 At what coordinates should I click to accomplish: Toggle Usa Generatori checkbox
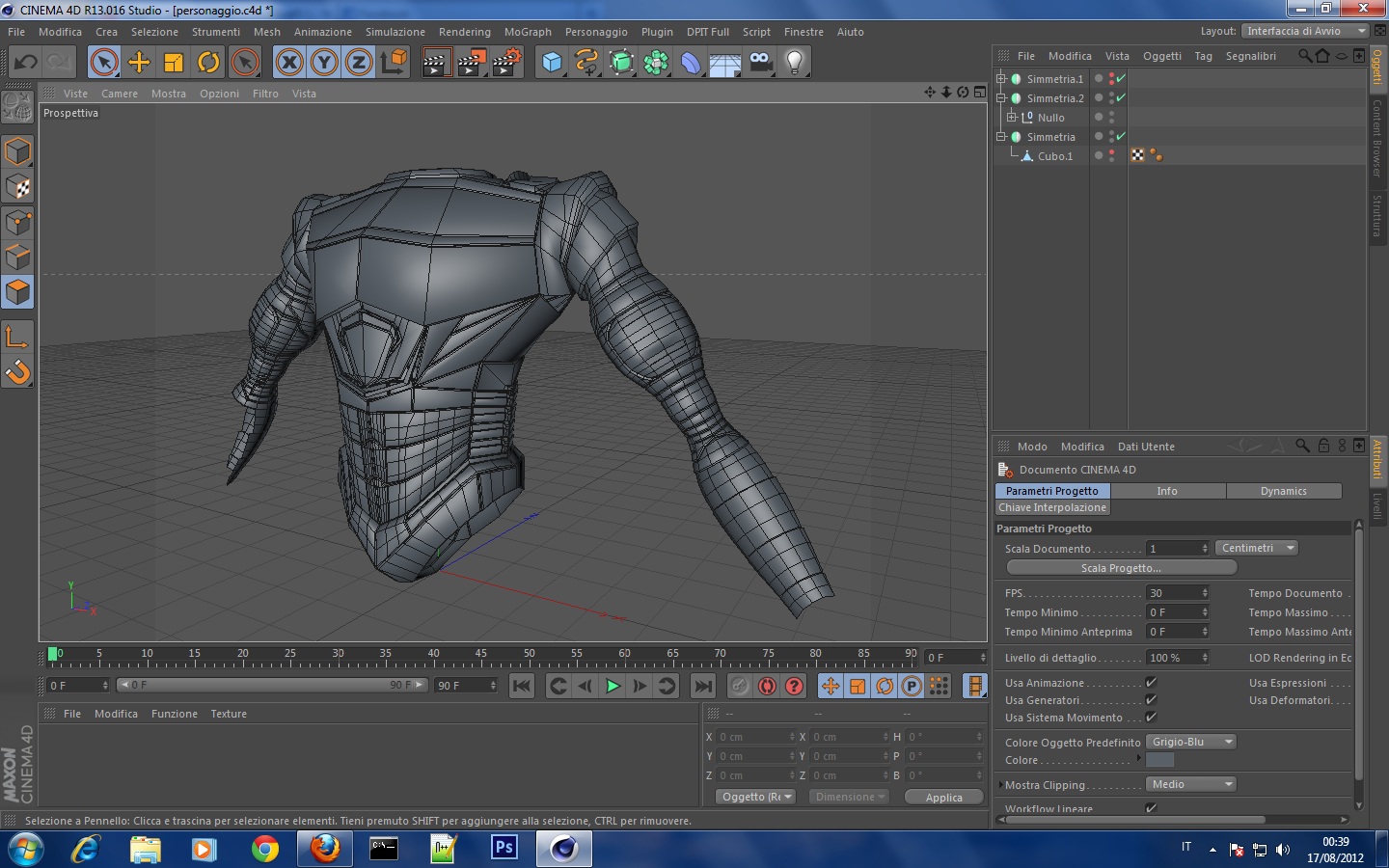pos(1151,700)
